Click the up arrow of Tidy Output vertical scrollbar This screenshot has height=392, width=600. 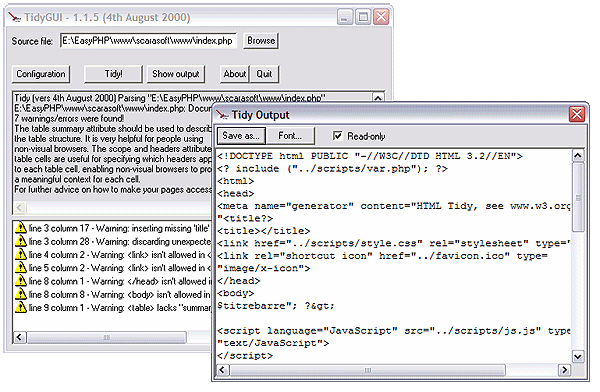(x=578, y=156)
